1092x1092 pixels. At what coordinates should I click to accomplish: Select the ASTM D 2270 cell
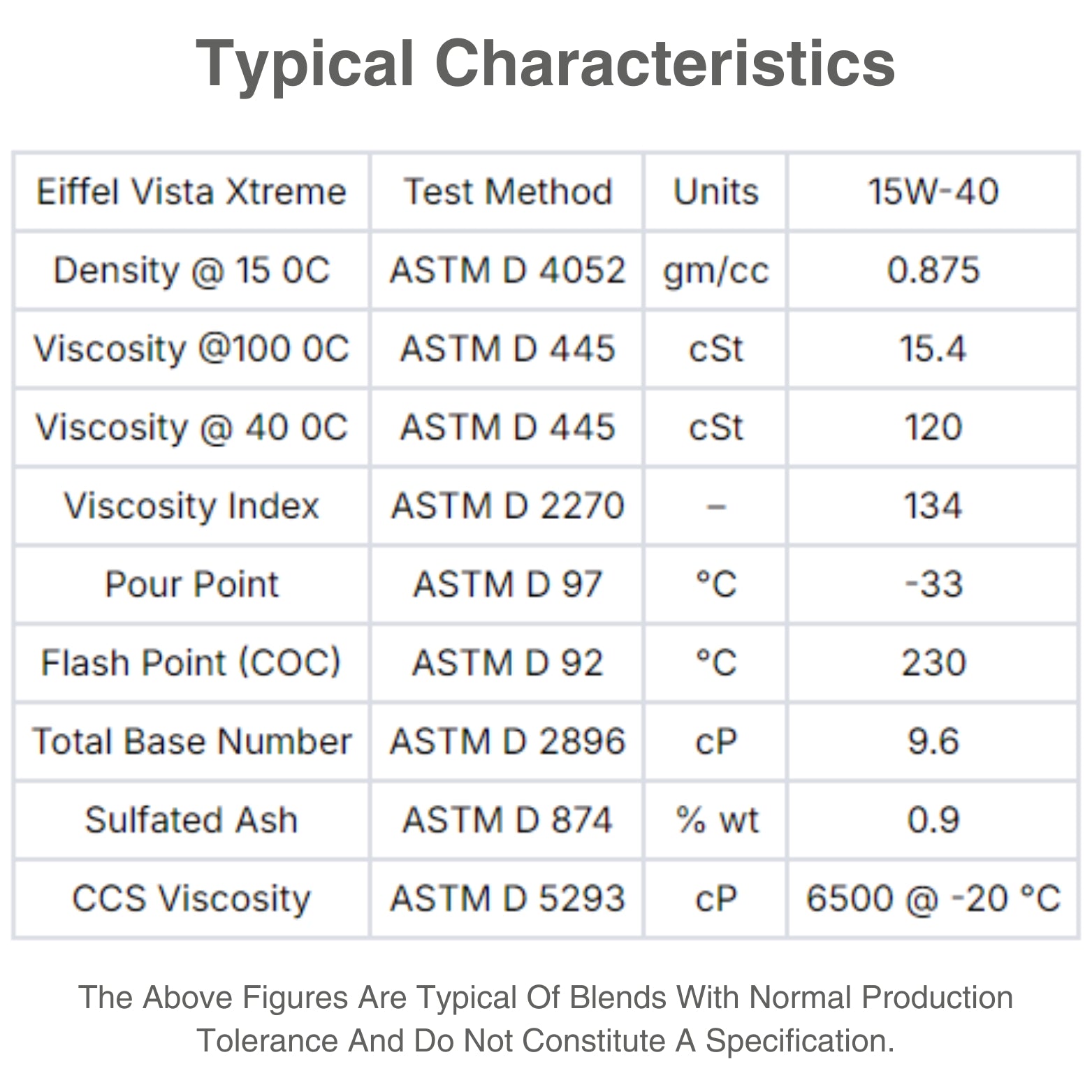tap(507, 506)
